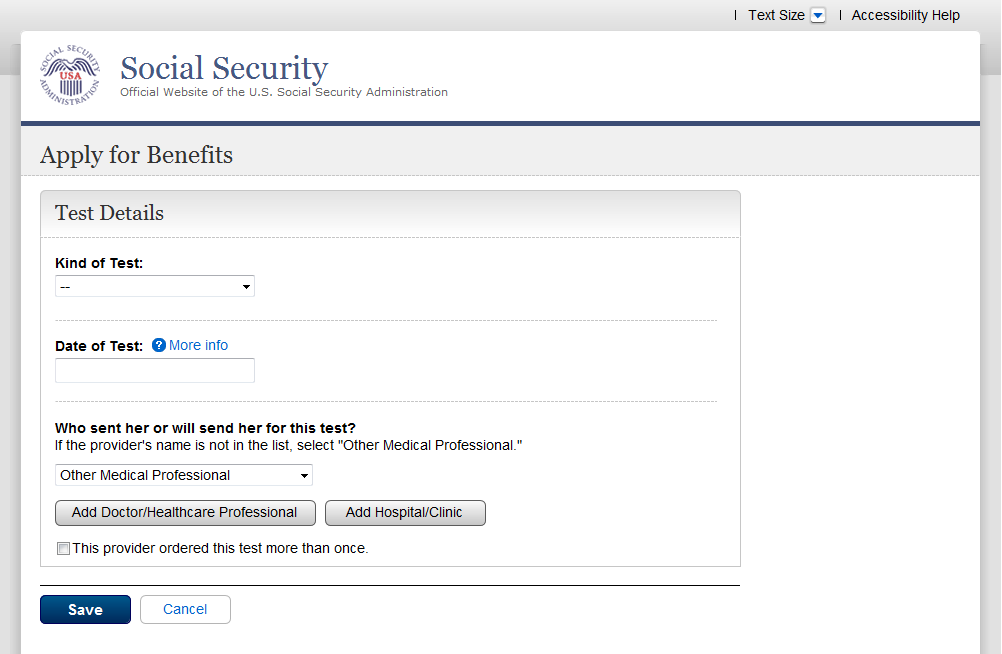Expand the Other Medical Professional provider dropdown
This screenshot has width=1002, height=654.
coord(183,475)
